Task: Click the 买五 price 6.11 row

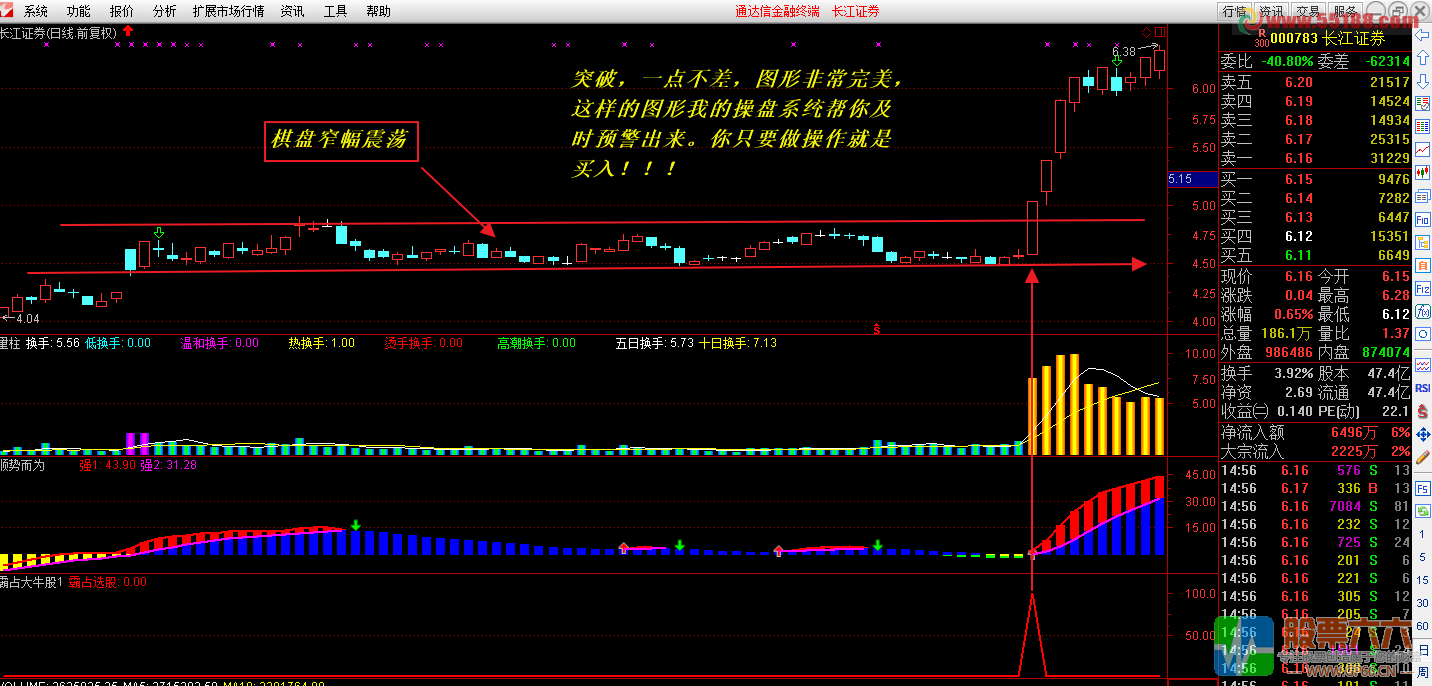Action: pos(1315,255)
